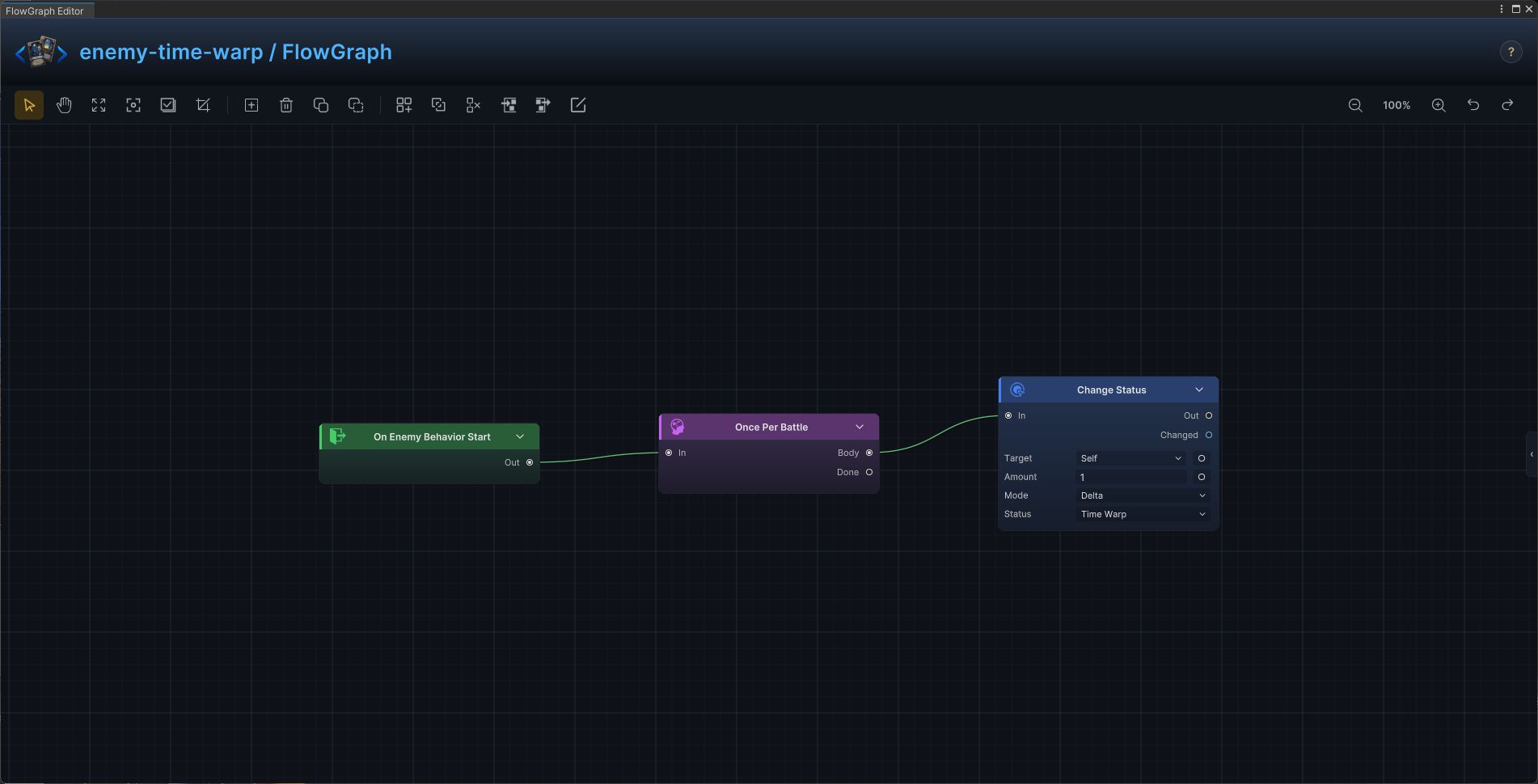Expand the right side panel handle

point(1532,454)
